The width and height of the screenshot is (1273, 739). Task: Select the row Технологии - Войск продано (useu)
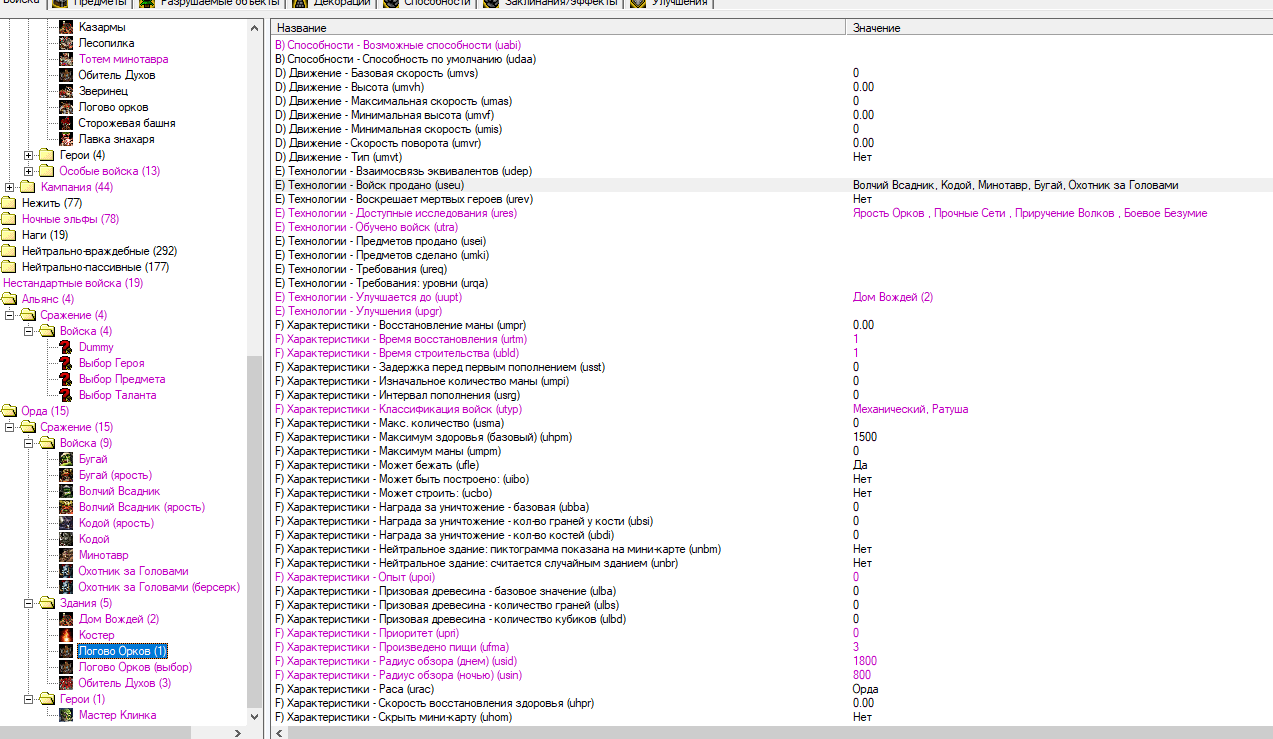(771, 185)
